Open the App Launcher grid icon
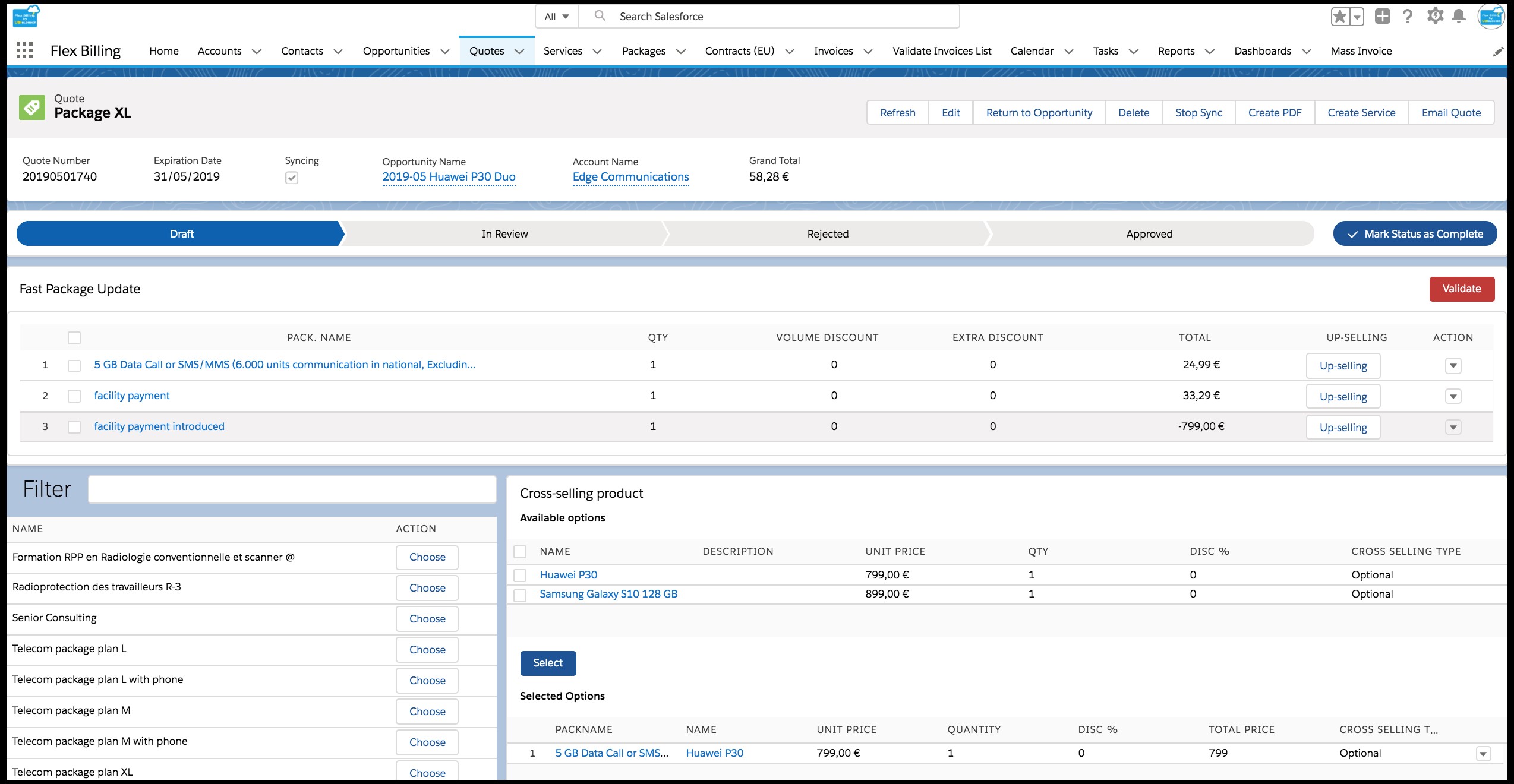1514x784 pixels. (x=24, y=50)
